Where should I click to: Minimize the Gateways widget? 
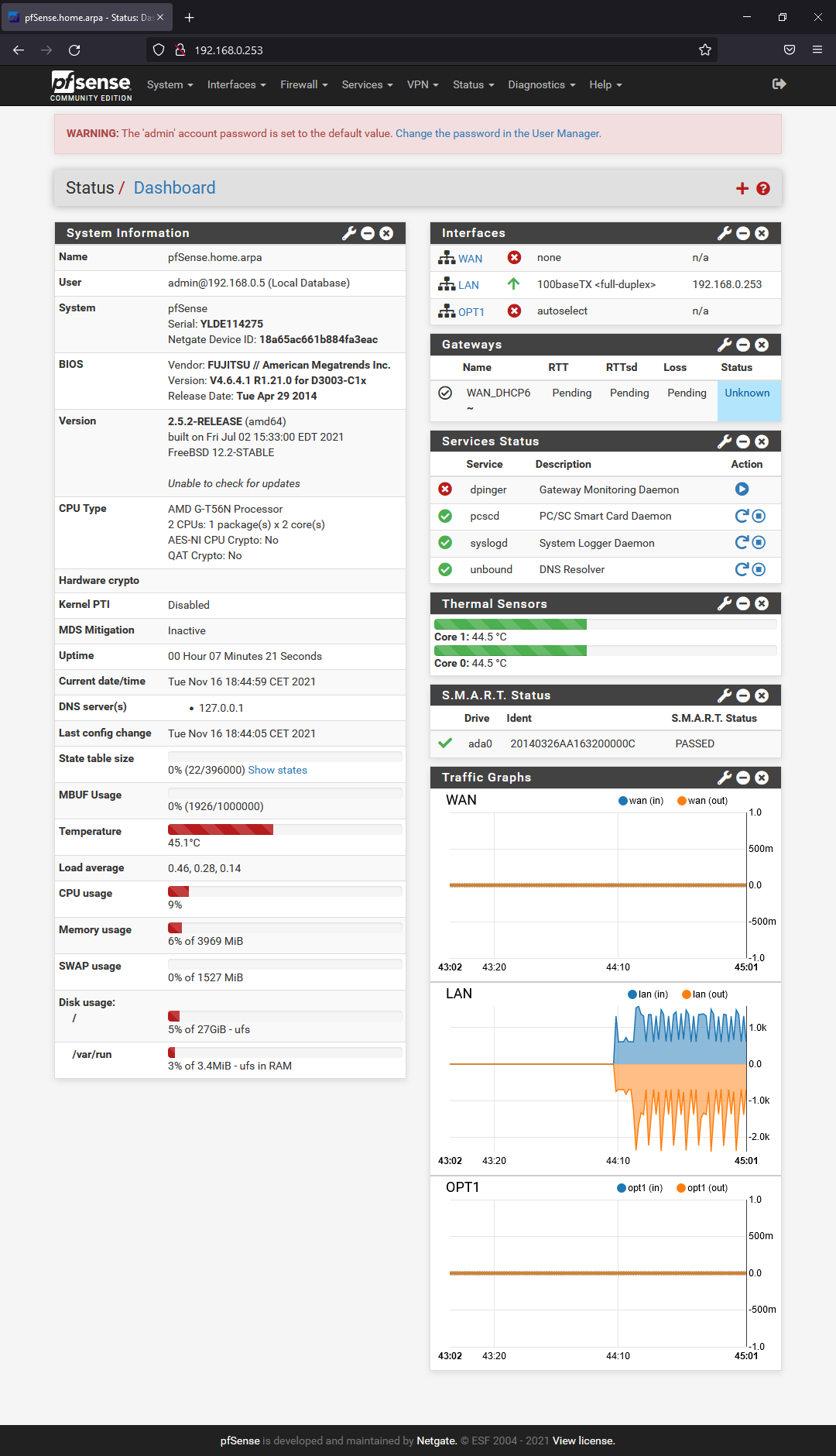743,345
